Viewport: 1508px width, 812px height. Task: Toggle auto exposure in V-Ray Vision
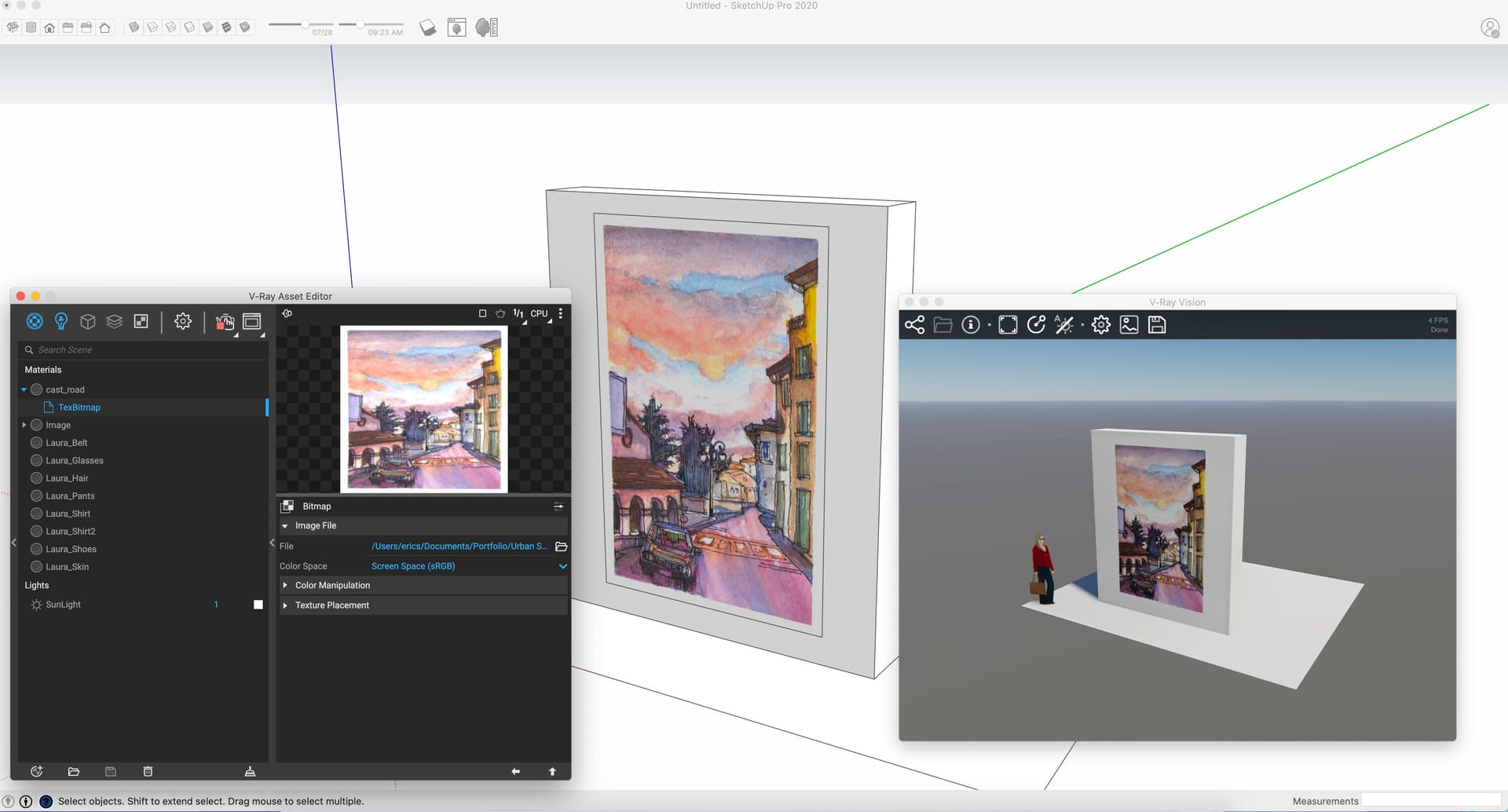(1064, 325)
